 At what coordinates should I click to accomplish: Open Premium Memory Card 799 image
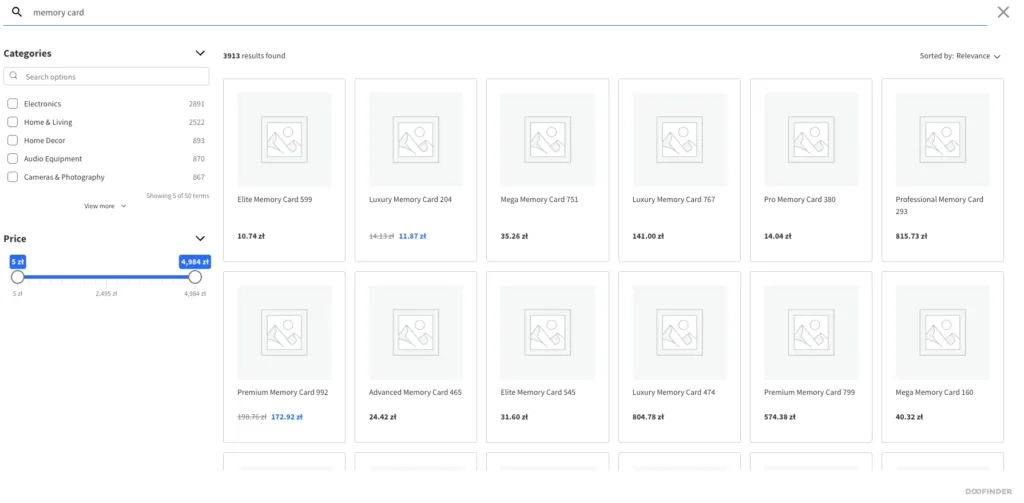coord(811,333)
